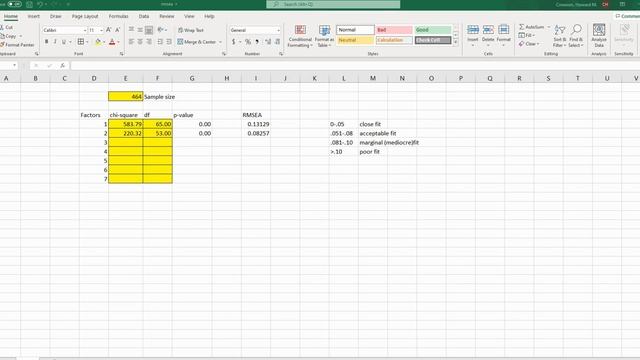Open the View ribbon tab

(189, 16)
